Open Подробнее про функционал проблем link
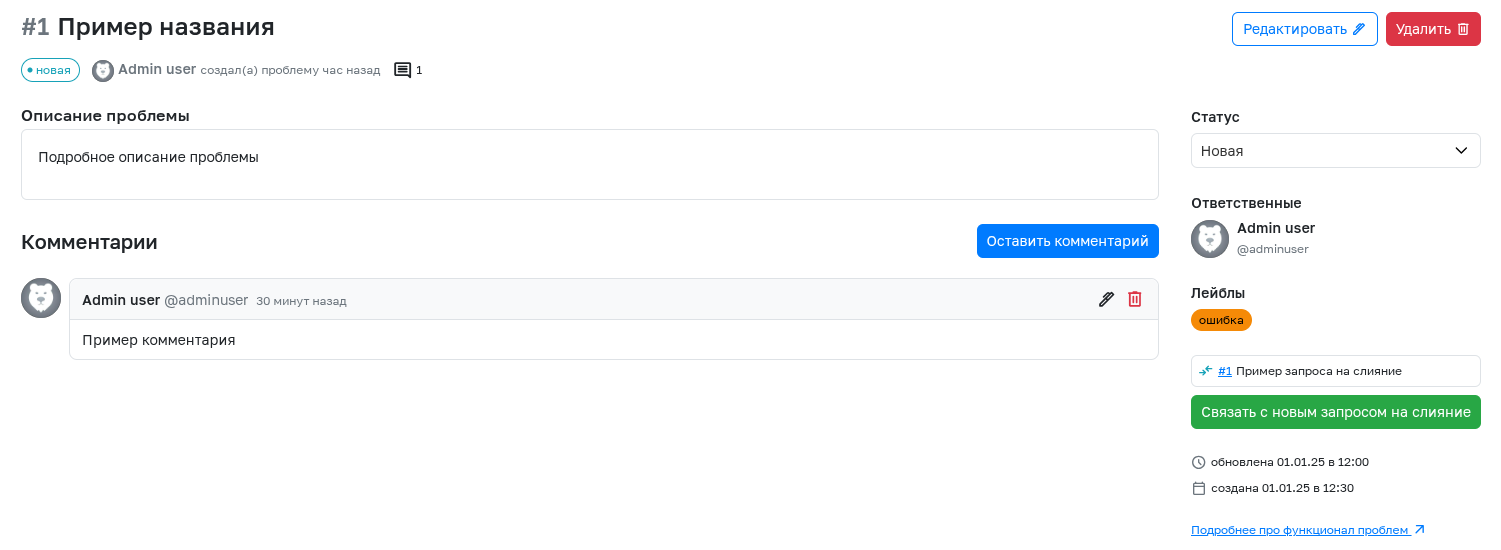Image resolution: width=1501 pixels, height=550 pixels. (1301, 530)
